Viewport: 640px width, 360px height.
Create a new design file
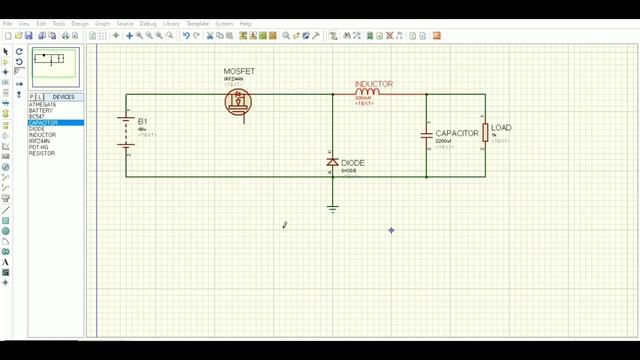[x=8, y=36]
